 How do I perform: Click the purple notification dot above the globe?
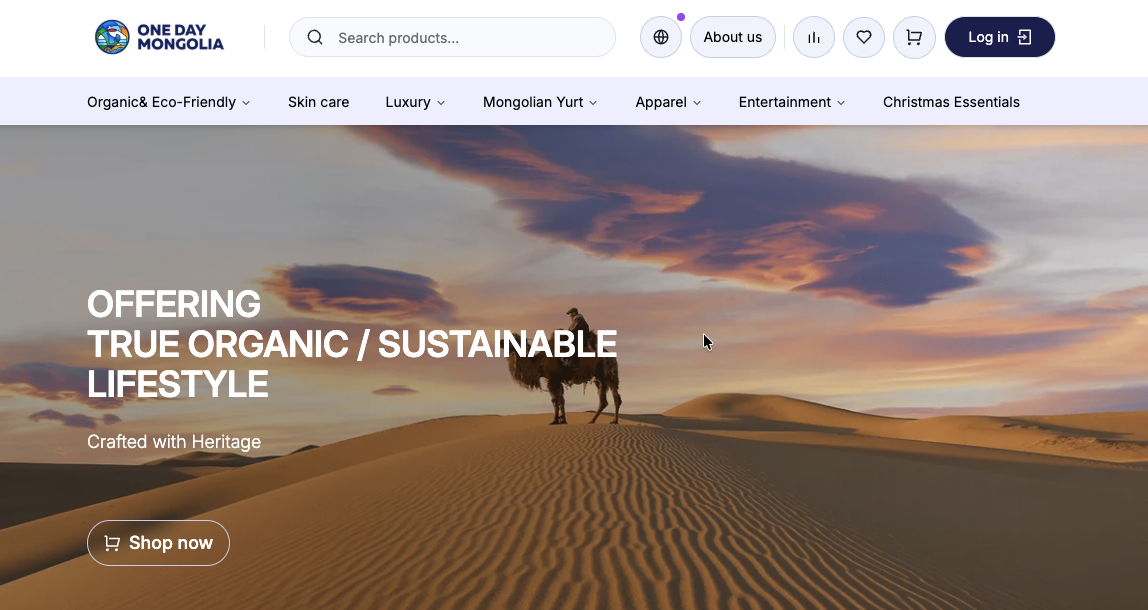[681, 16]
